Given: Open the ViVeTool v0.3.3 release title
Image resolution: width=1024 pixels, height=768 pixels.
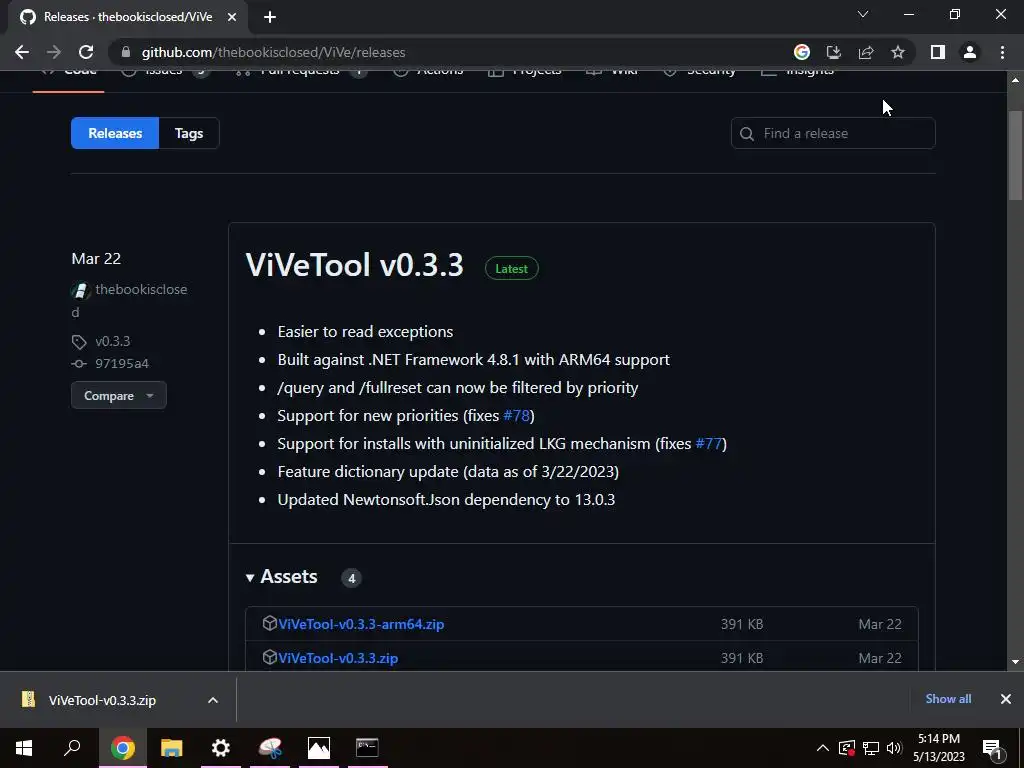Looking at the screenshot, I should pyautogui.click(x=355, y=265).
